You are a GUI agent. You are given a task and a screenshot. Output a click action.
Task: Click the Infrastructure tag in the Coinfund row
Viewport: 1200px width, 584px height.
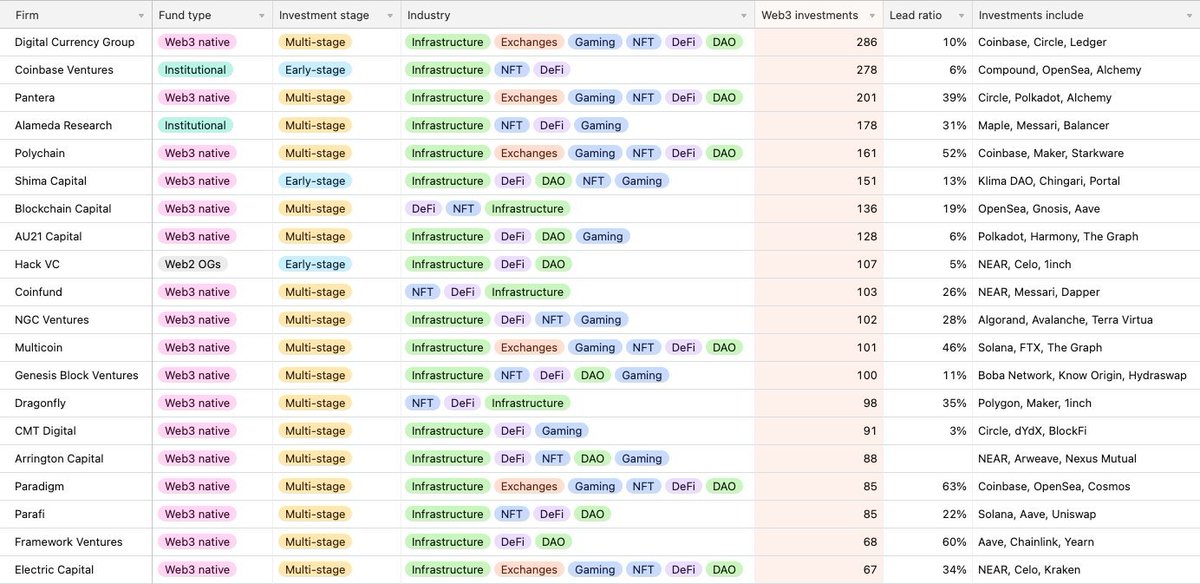tap(527, 292)
